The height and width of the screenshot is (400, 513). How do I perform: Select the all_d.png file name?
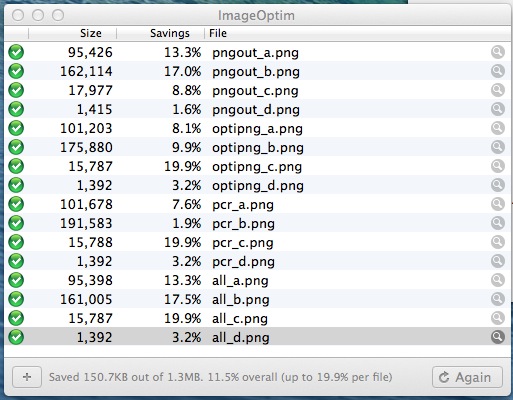tap(241, 338)
